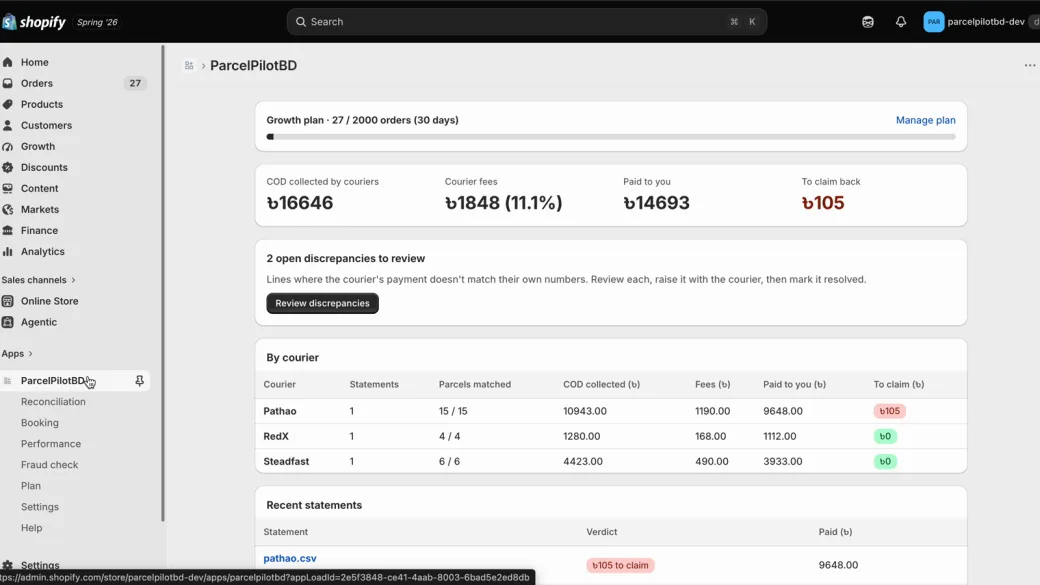Viewport: 1040px width, 585px height.
Task: Select Orders in the sidebar
Action: point(36,84)
